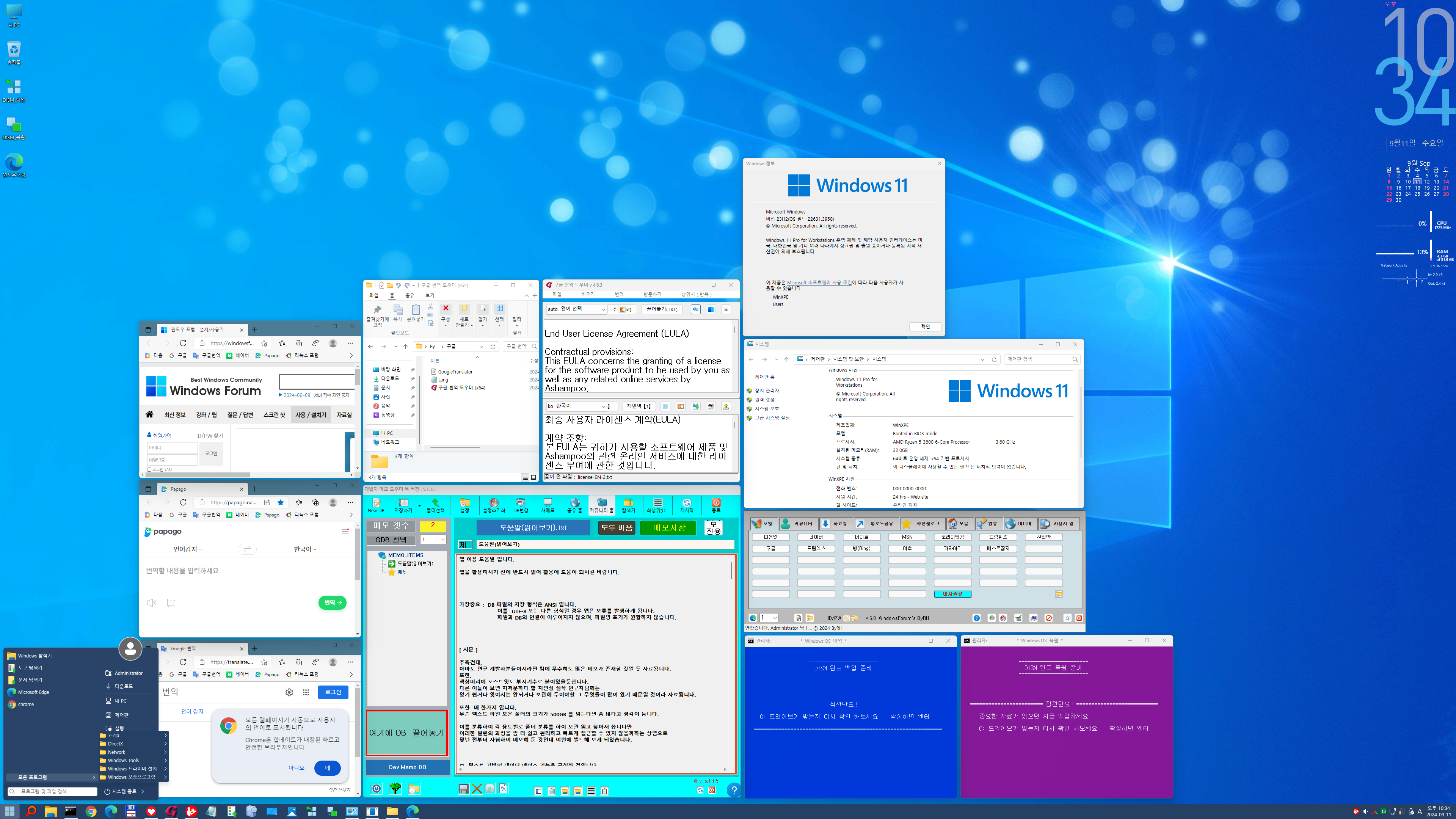1456x819 pixels.
Task: Click green tree icon in memo bottom bar
Action: (395, 789)
